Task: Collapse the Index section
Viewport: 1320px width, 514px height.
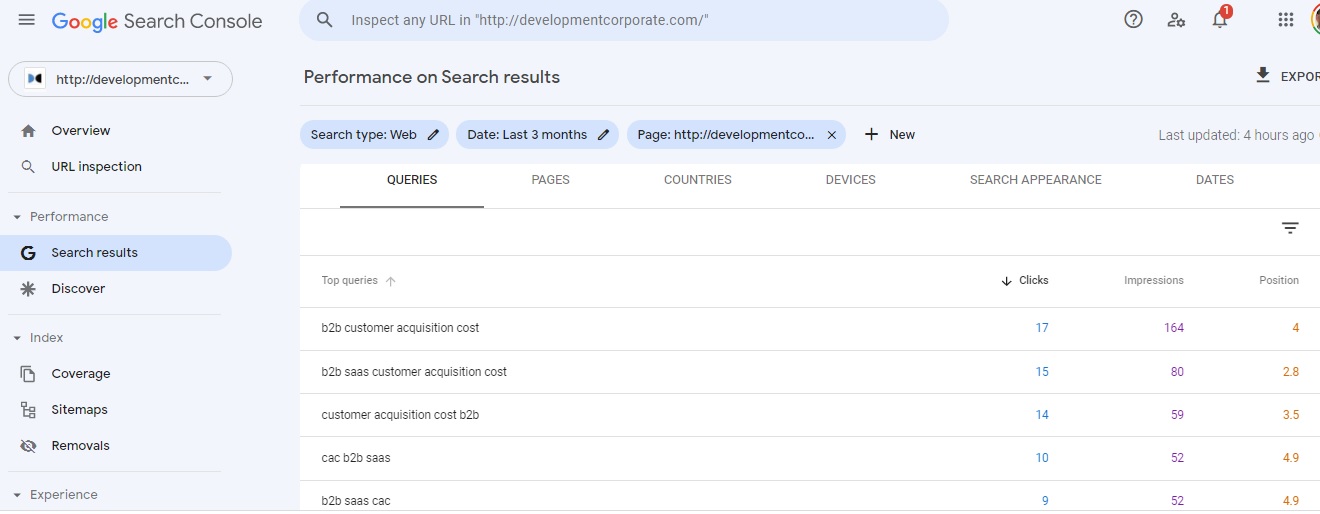Action: (17, 338)
